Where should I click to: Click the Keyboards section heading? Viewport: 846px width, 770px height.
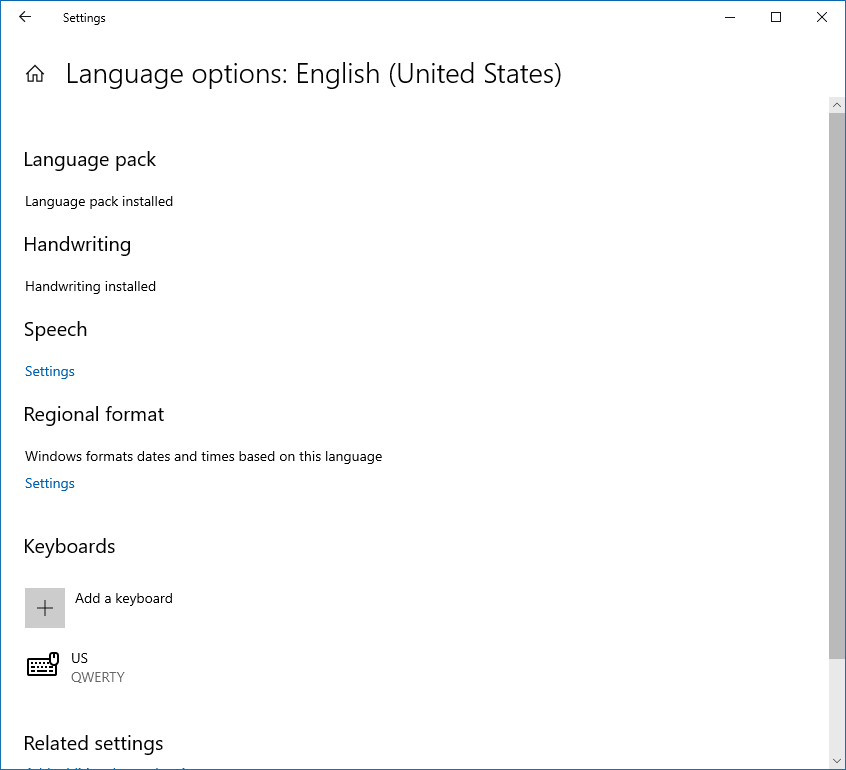[69, 547]
